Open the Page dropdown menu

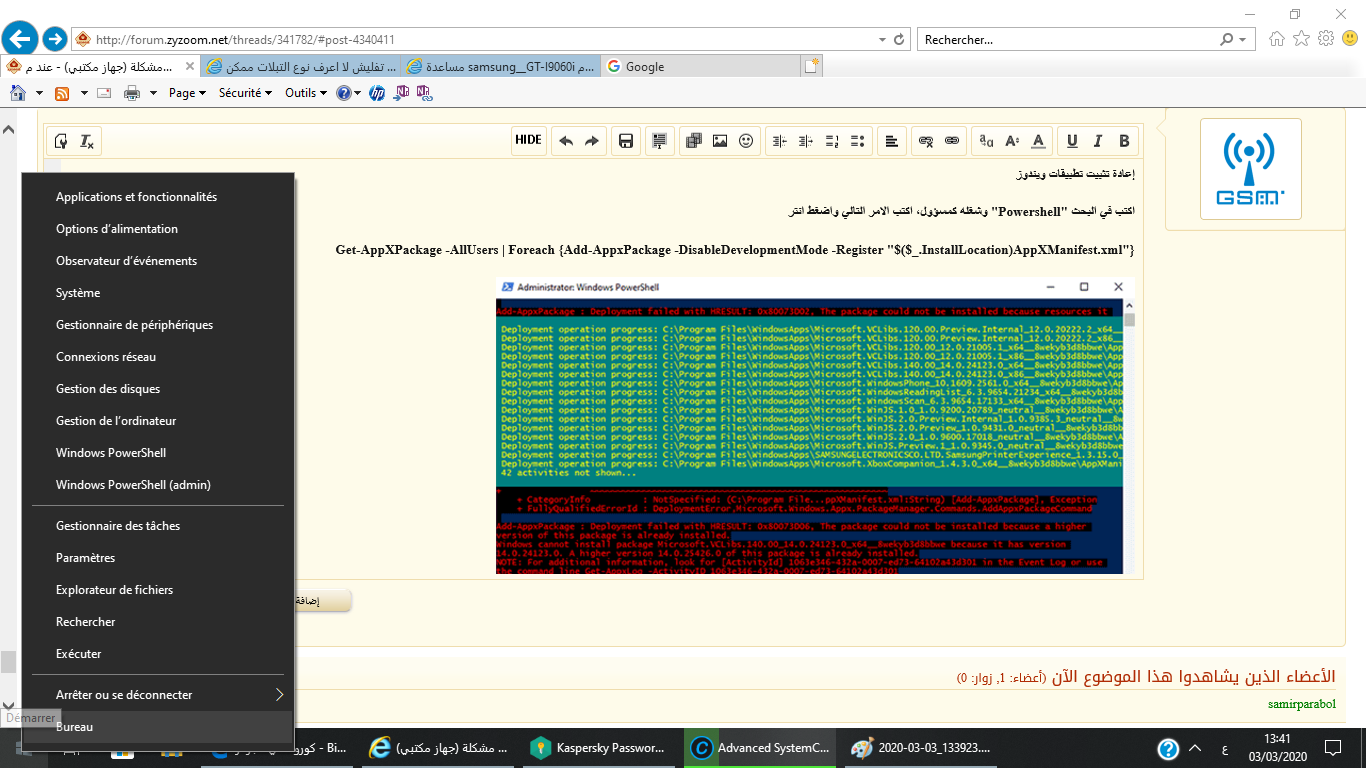pos(187,93)
